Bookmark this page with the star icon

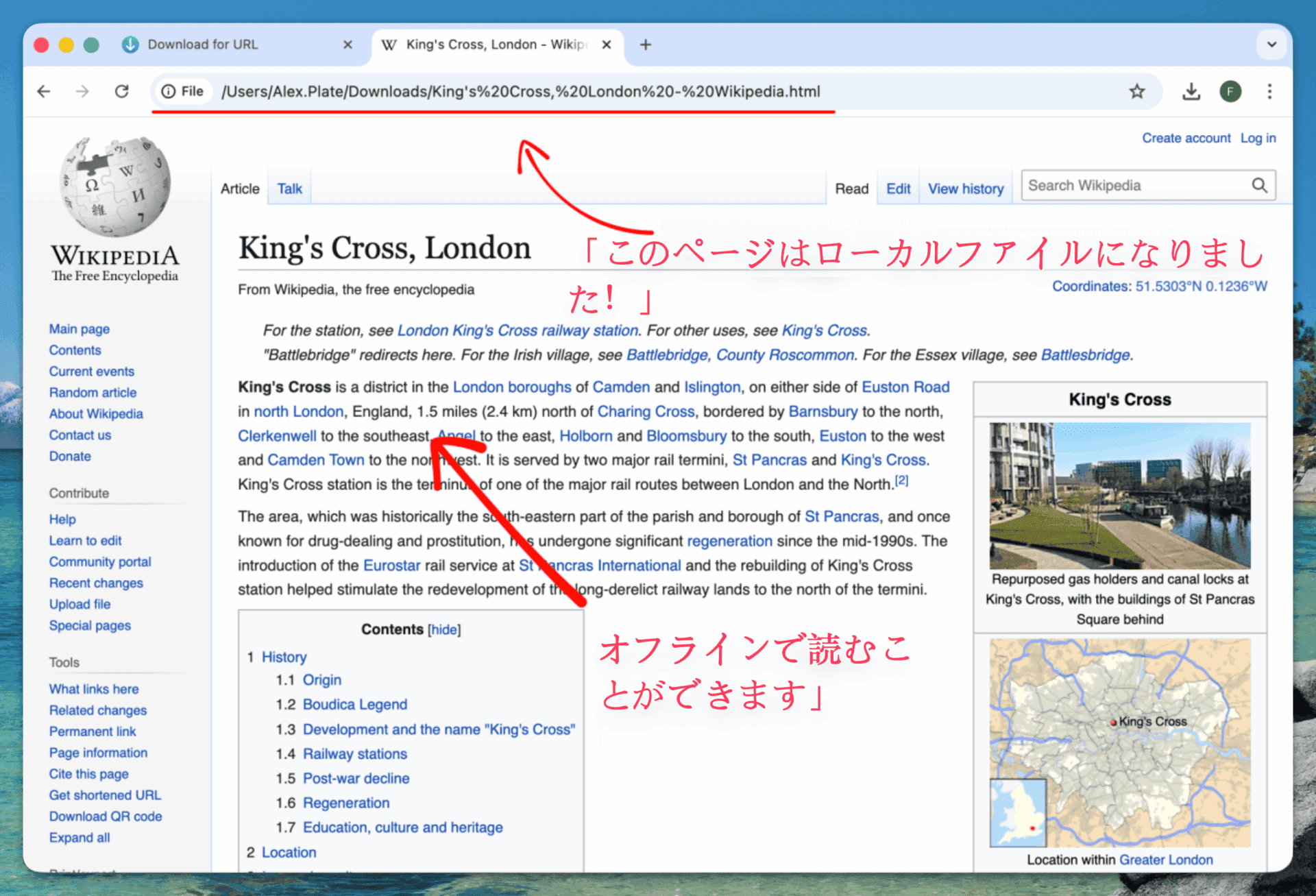click(1137, 91)
